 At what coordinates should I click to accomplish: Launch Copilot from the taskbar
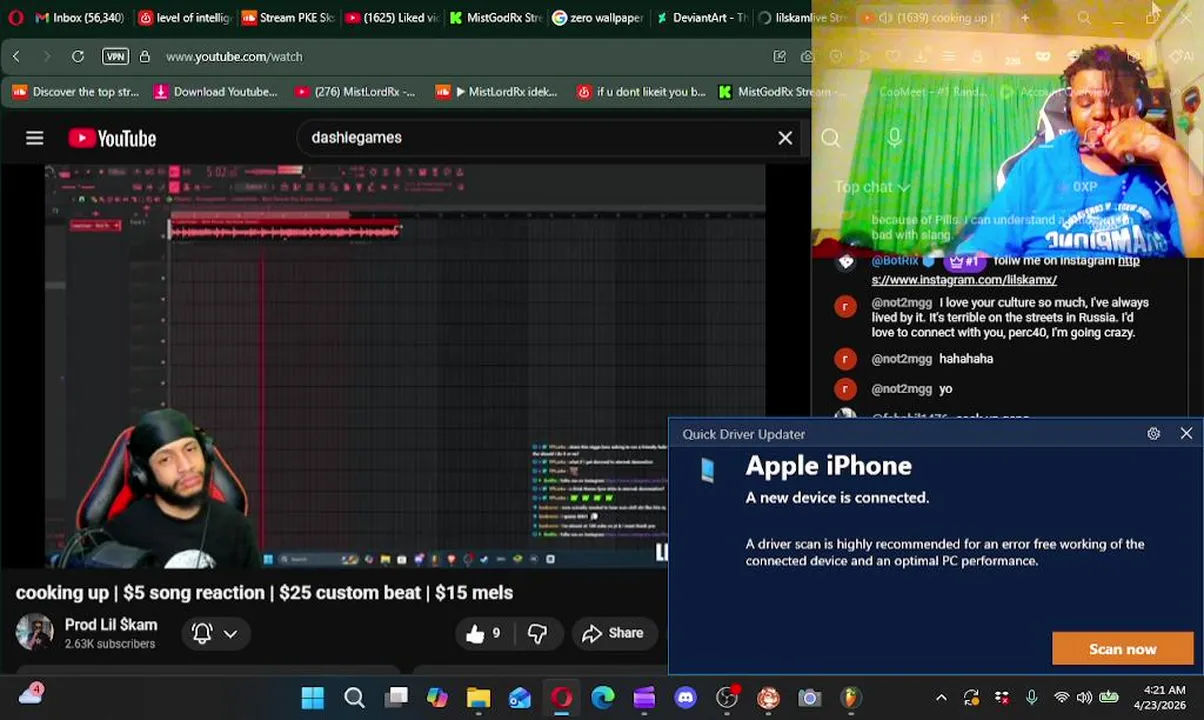[437, 697]
